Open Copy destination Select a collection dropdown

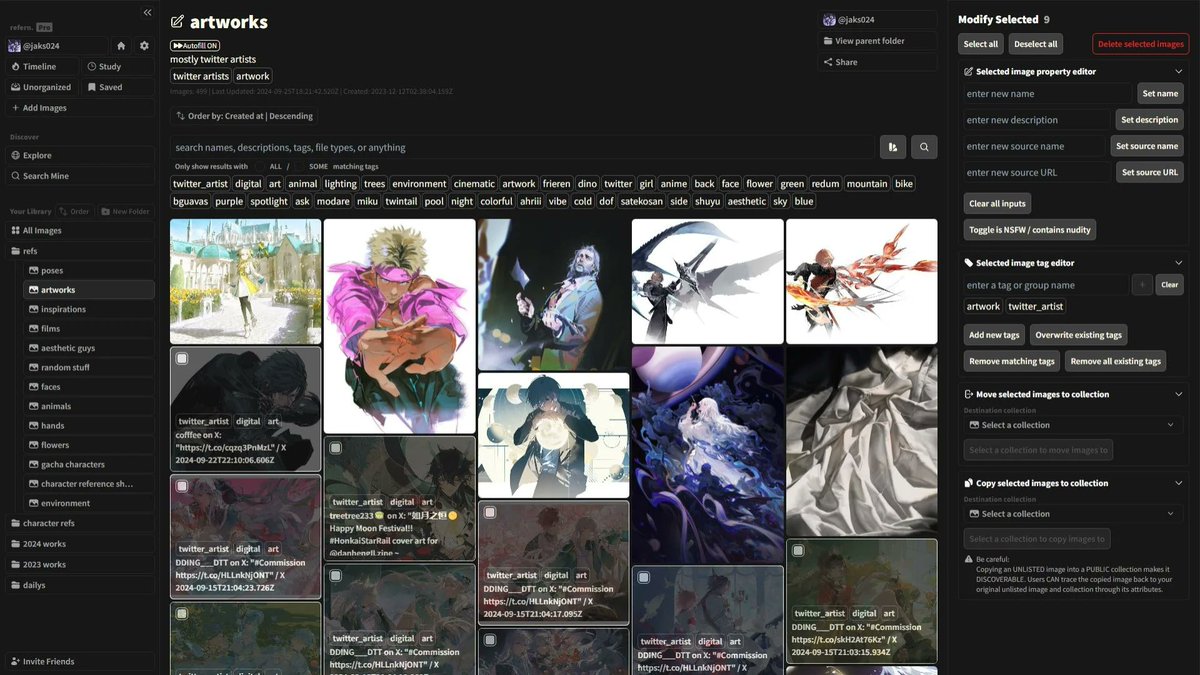tap(1074, 514)
